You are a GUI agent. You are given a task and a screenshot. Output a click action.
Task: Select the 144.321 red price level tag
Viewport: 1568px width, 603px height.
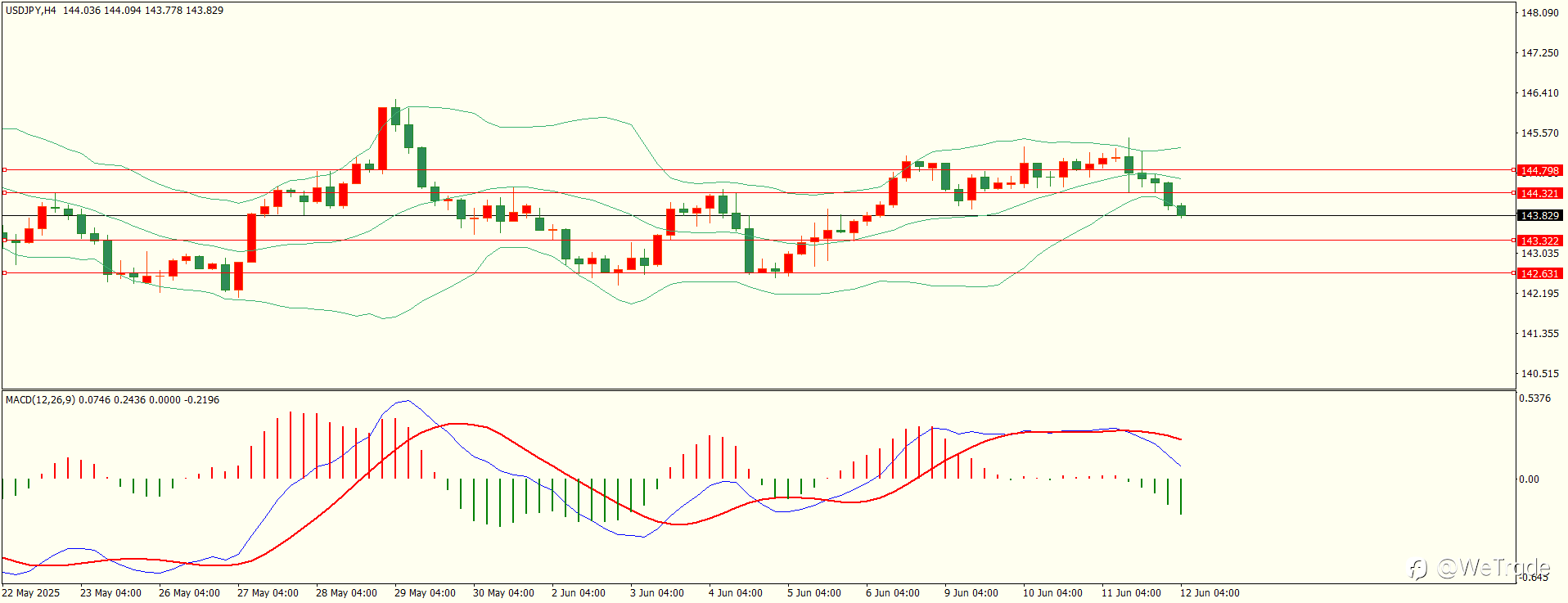point(1539,194)
